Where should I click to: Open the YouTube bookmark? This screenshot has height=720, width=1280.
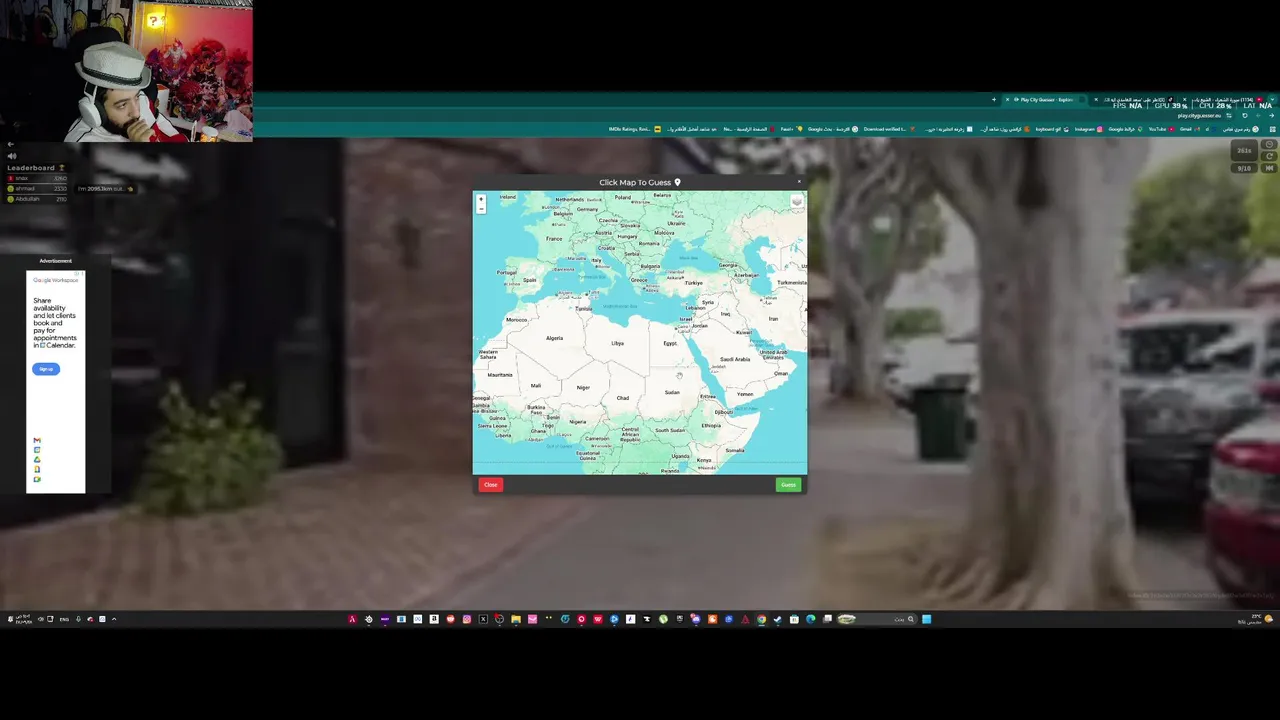(x=1160, y=129)
